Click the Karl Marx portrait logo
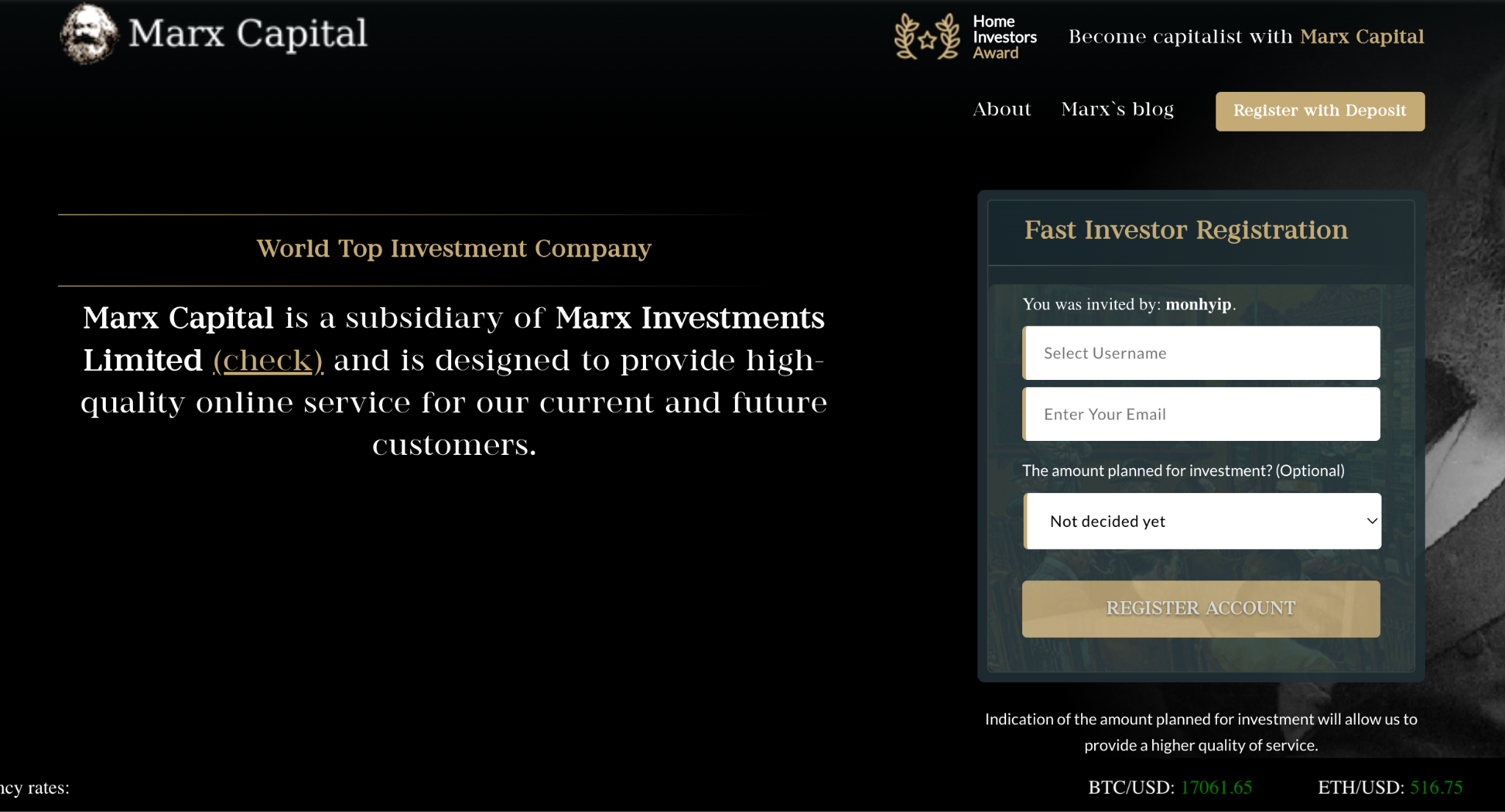1505x812 pixels. tap(88, 34)
